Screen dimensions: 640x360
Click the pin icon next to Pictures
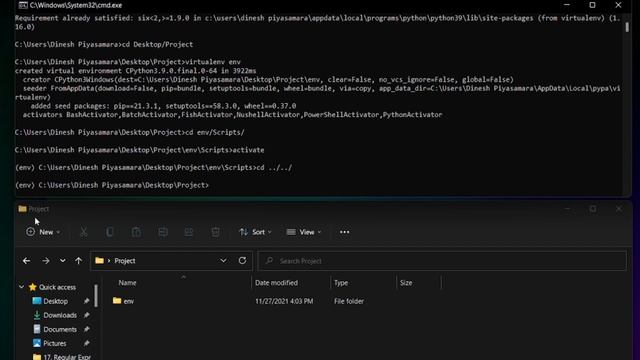[87, 343]
